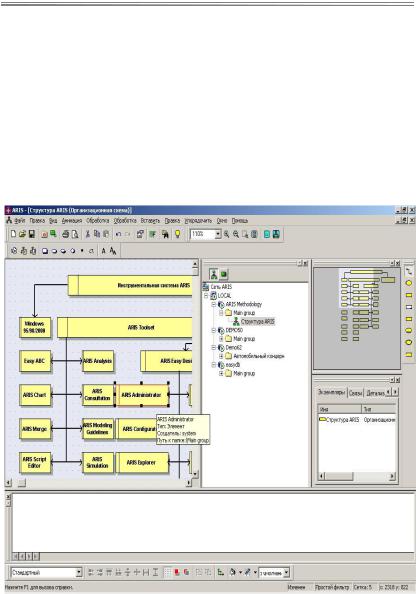Switch to the Связи tab
The height and width of the screenshot is (594, 416).
pyautogui.click(x=355, y=393)
